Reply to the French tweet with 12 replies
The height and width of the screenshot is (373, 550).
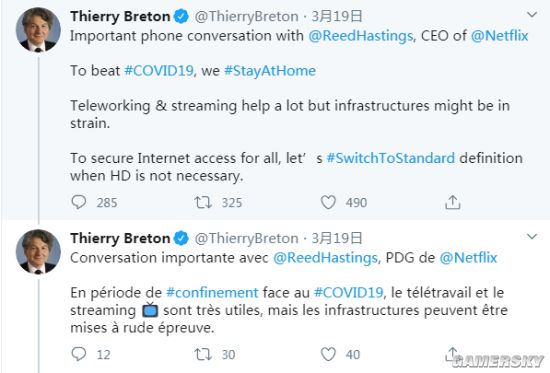79,354
